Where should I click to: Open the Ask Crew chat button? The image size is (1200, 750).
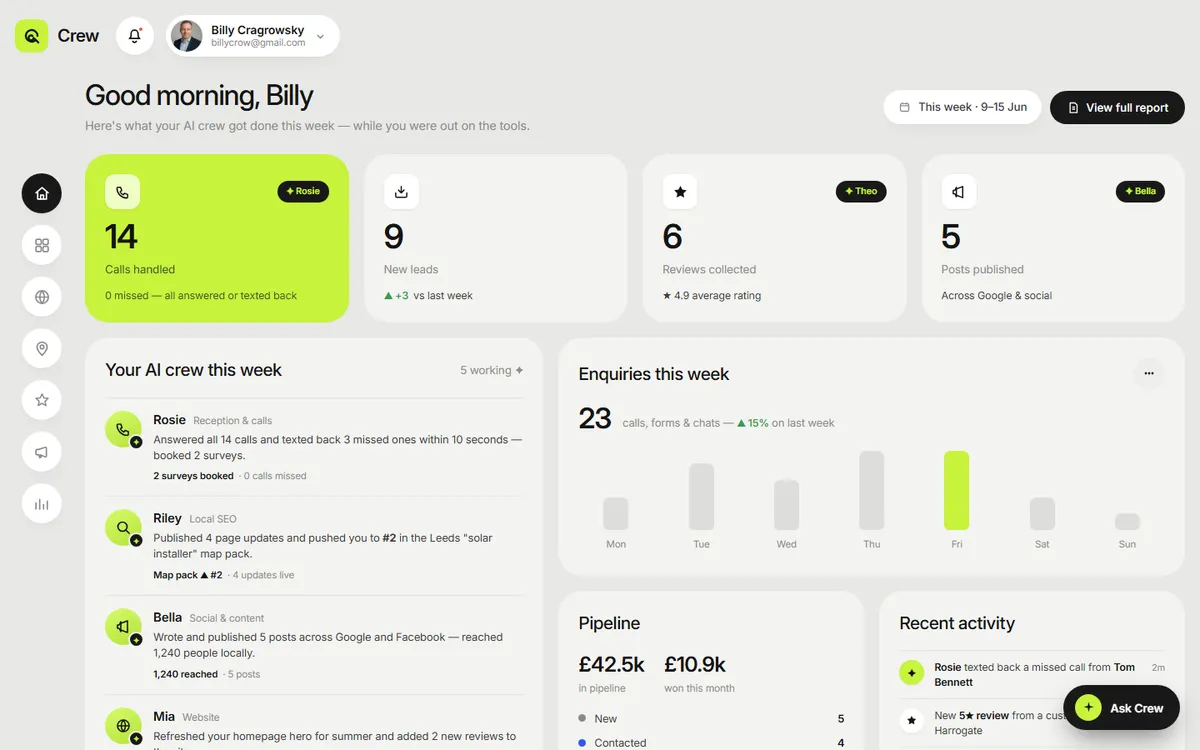click(x=1121, y=708)
